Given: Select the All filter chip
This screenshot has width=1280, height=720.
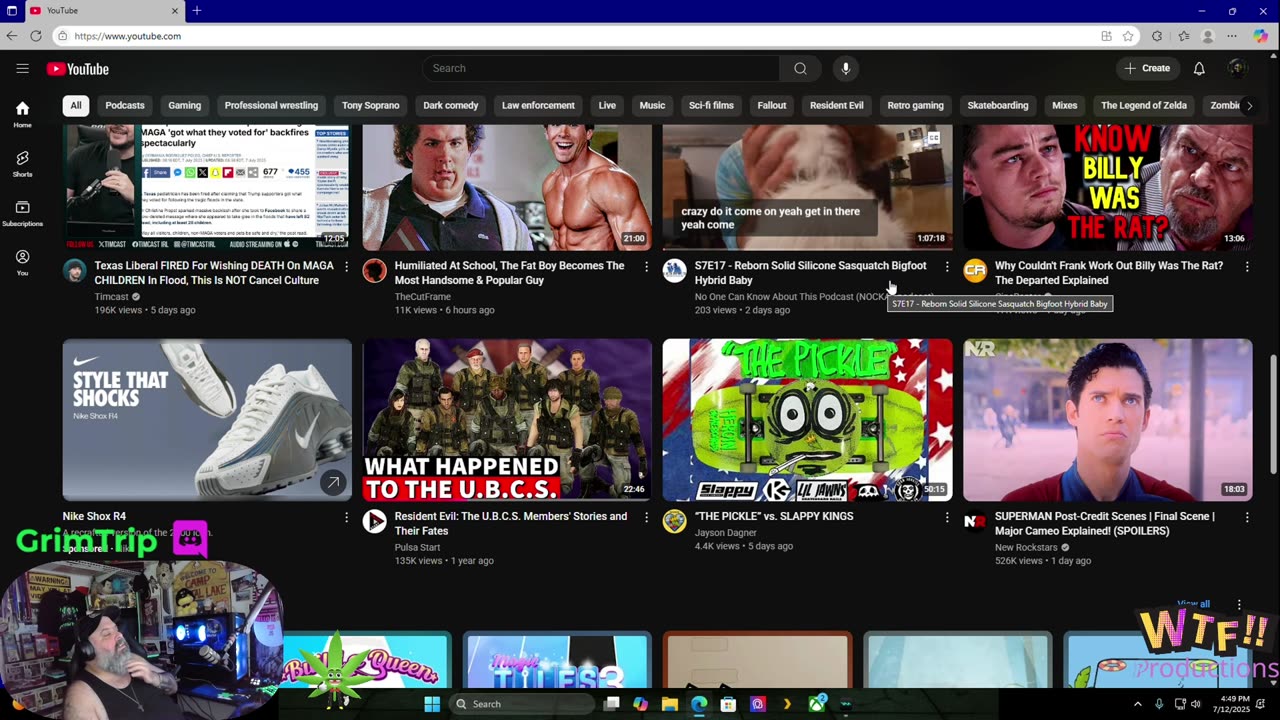Looking at the screenshot, I should click(75, 105).
